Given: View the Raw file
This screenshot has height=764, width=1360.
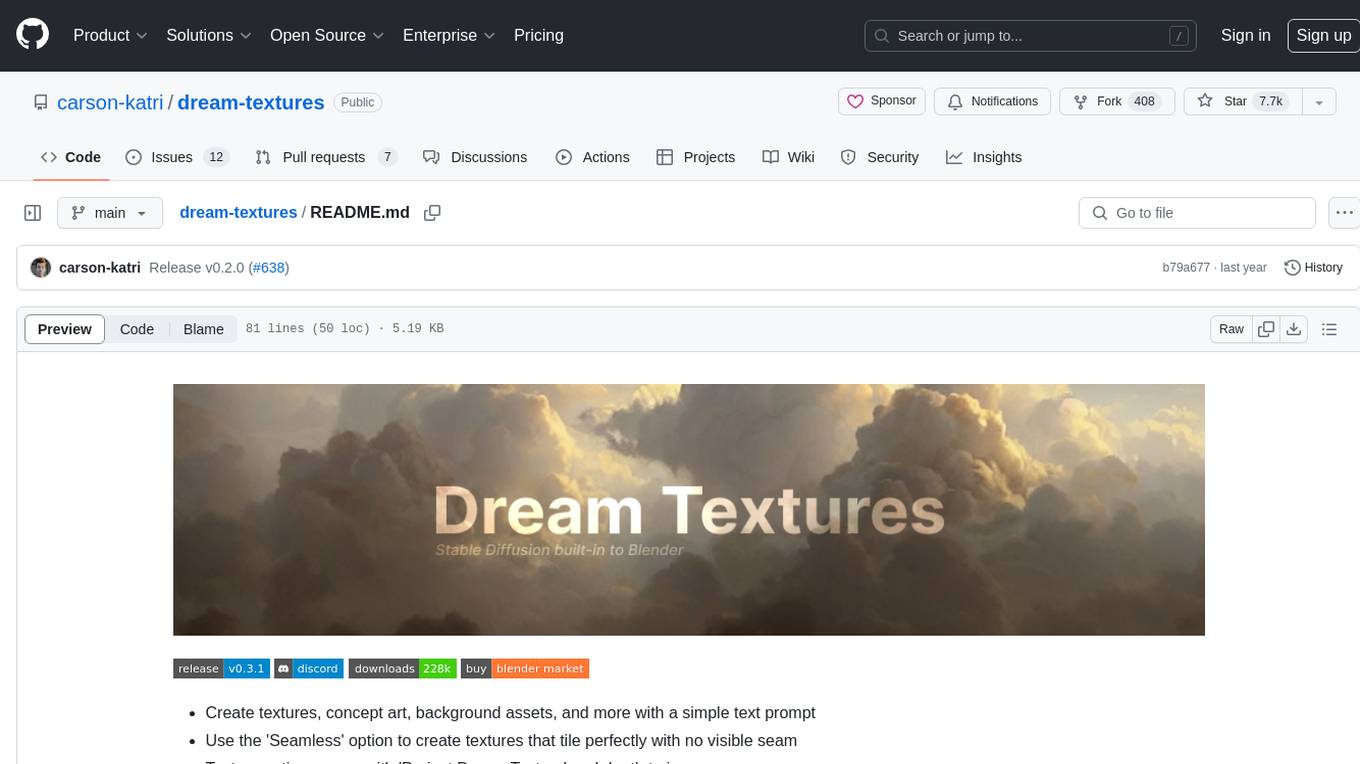Looking at the screenshot, I should click(x=1231, y=329).
